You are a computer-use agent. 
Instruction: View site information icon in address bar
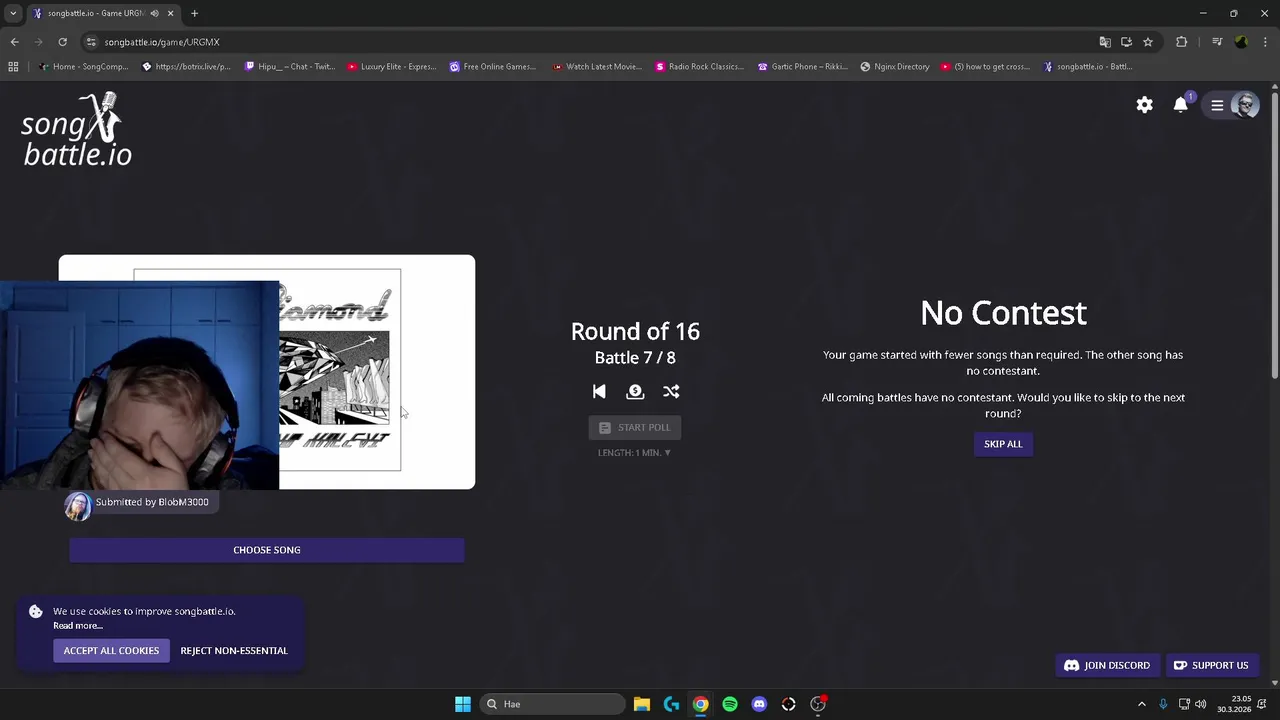click(x=91, y=42)
